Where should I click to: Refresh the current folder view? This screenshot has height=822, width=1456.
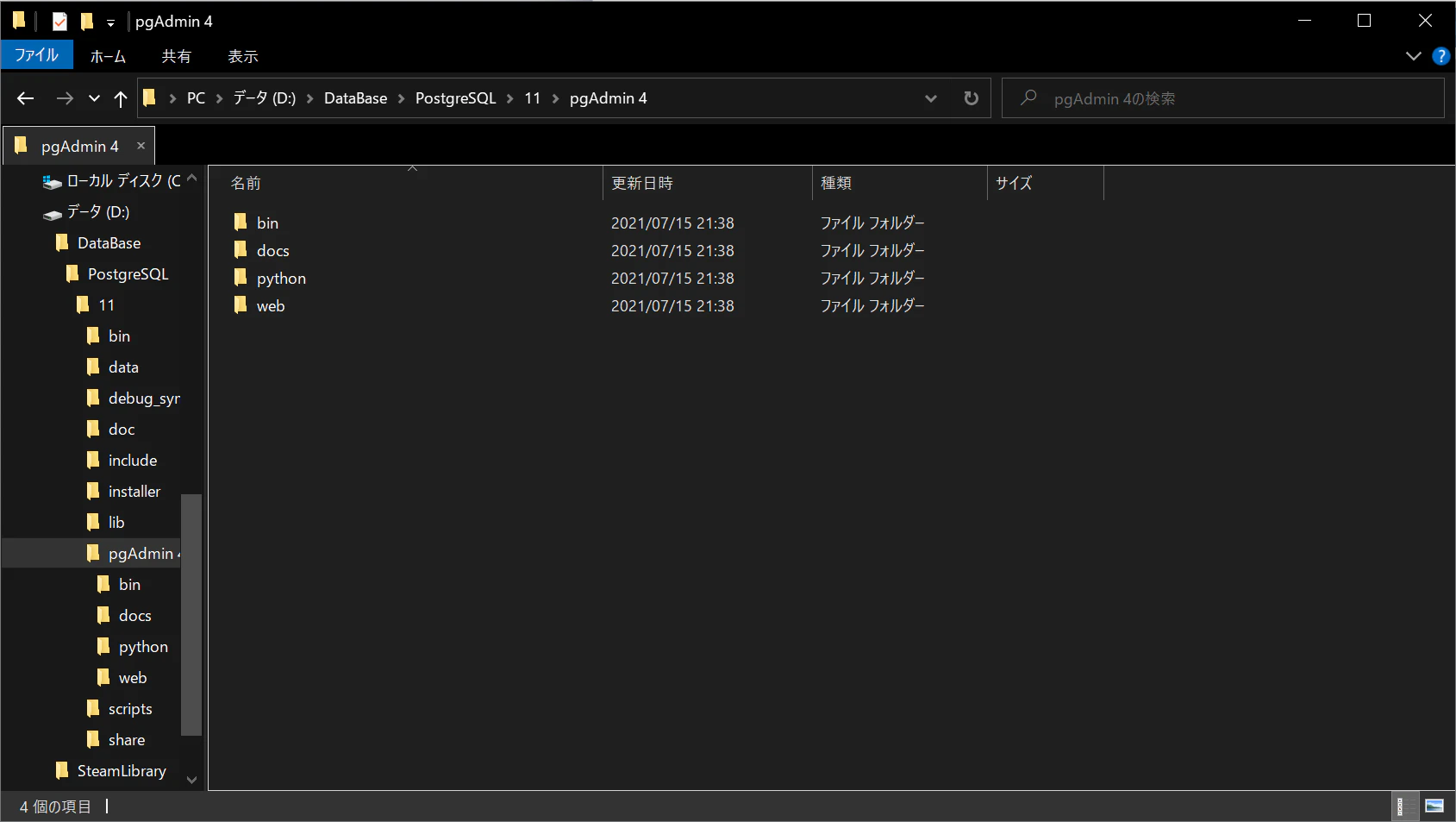(x=972, y=98)
